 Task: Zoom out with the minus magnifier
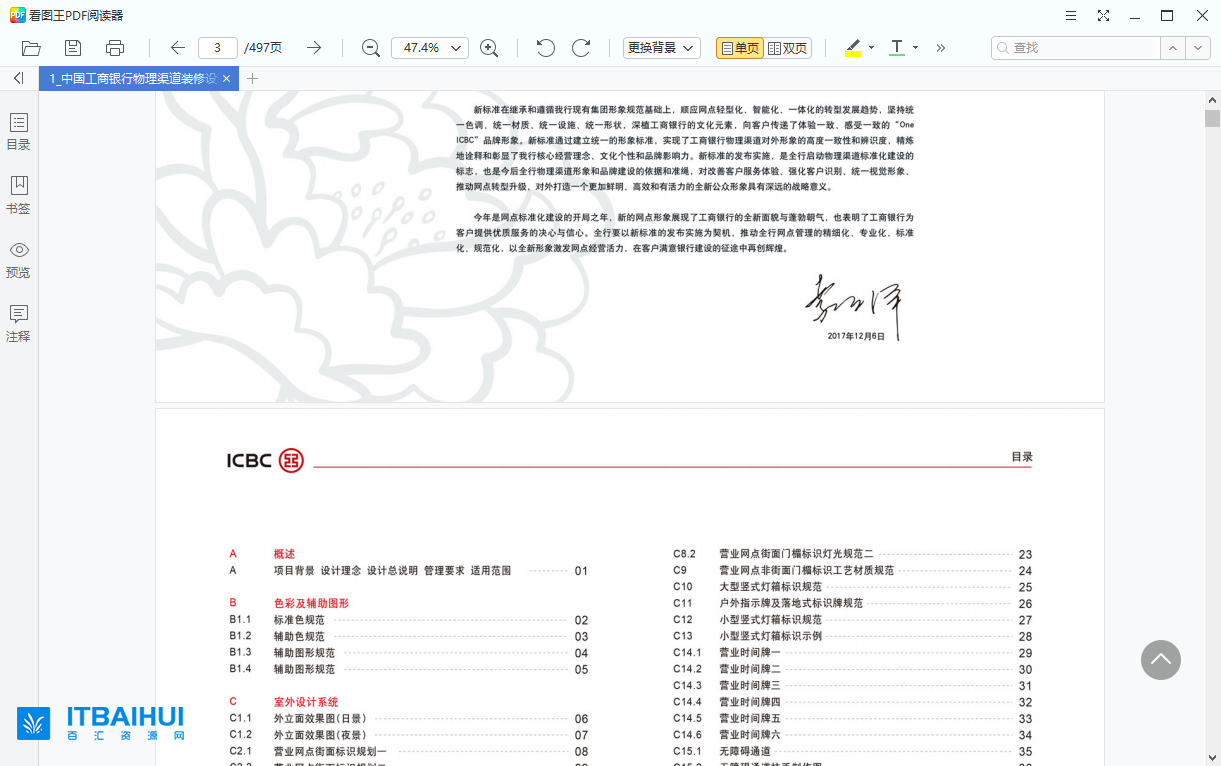pyautogui.click(x=371, y=48)
